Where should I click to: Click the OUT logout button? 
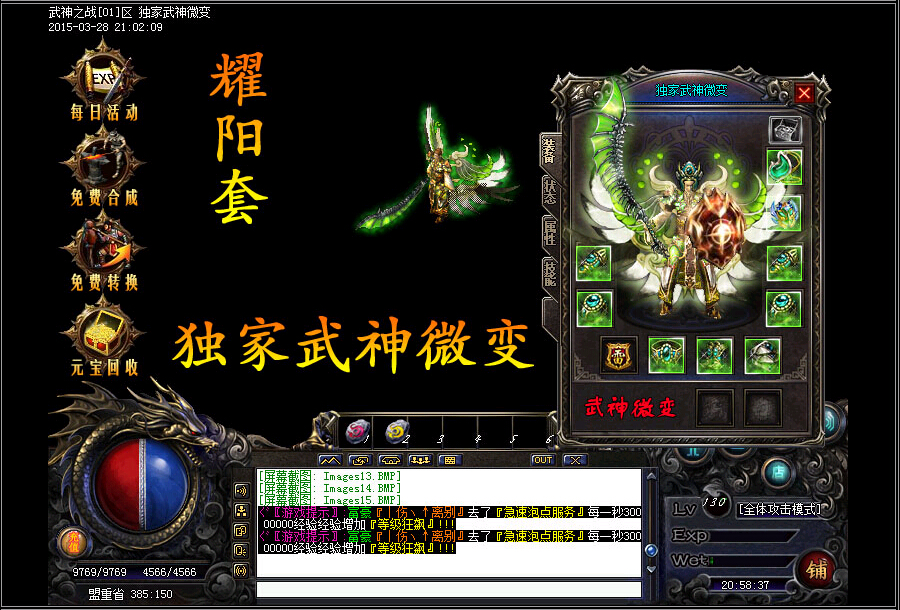tap(542, 460)
